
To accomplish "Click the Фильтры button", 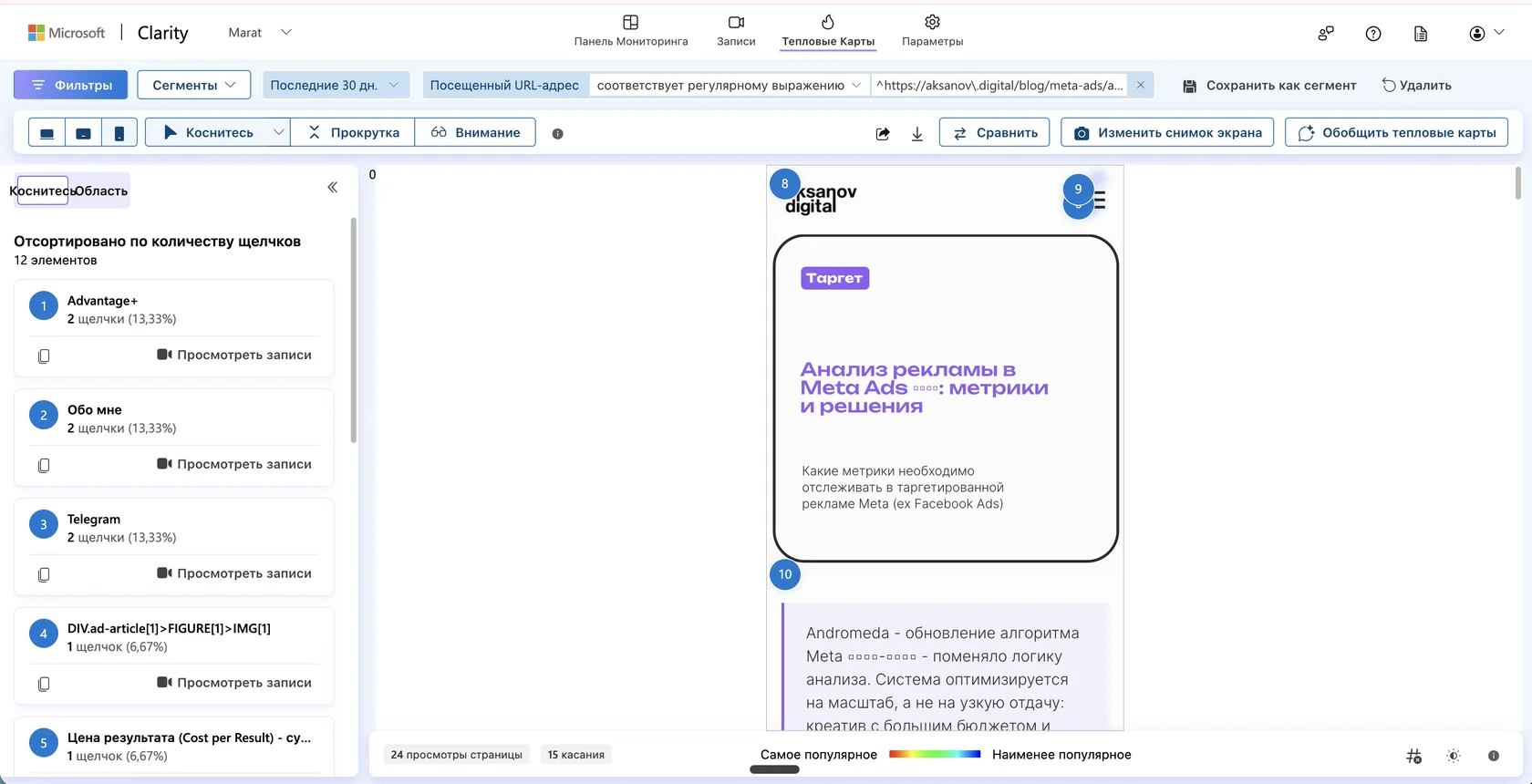I will [70, 85].
